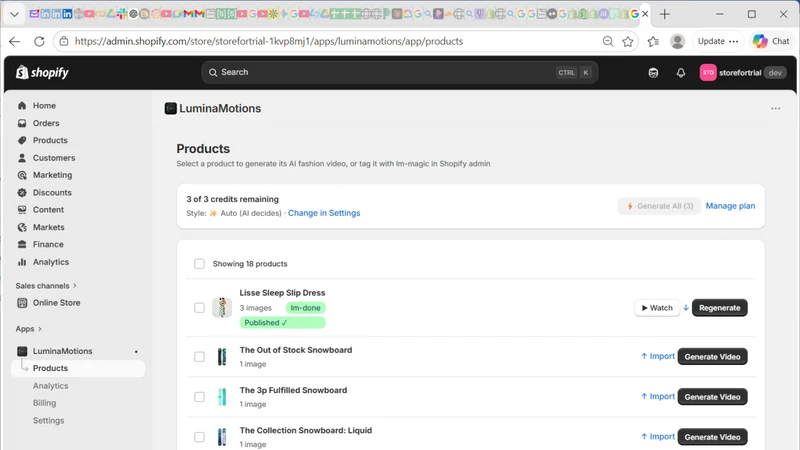Screen dimensions: 800x450
Task: Click the LuminaMotions app header icon
Action: [x=170, y=109]
